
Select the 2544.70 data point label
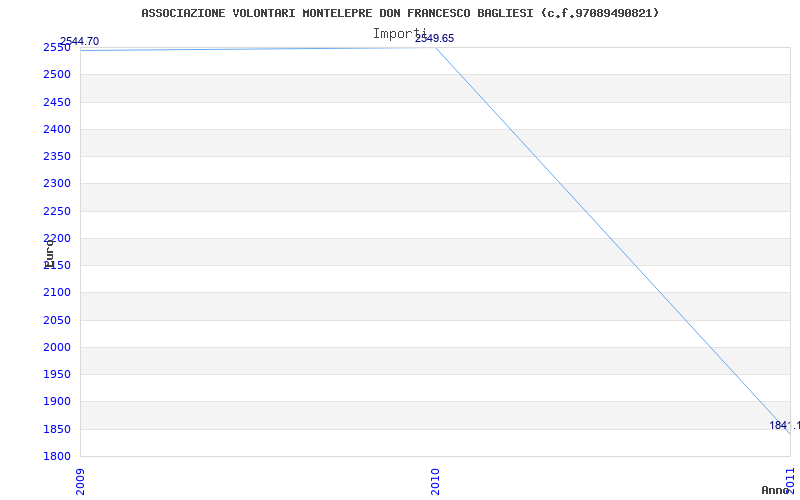79,41
